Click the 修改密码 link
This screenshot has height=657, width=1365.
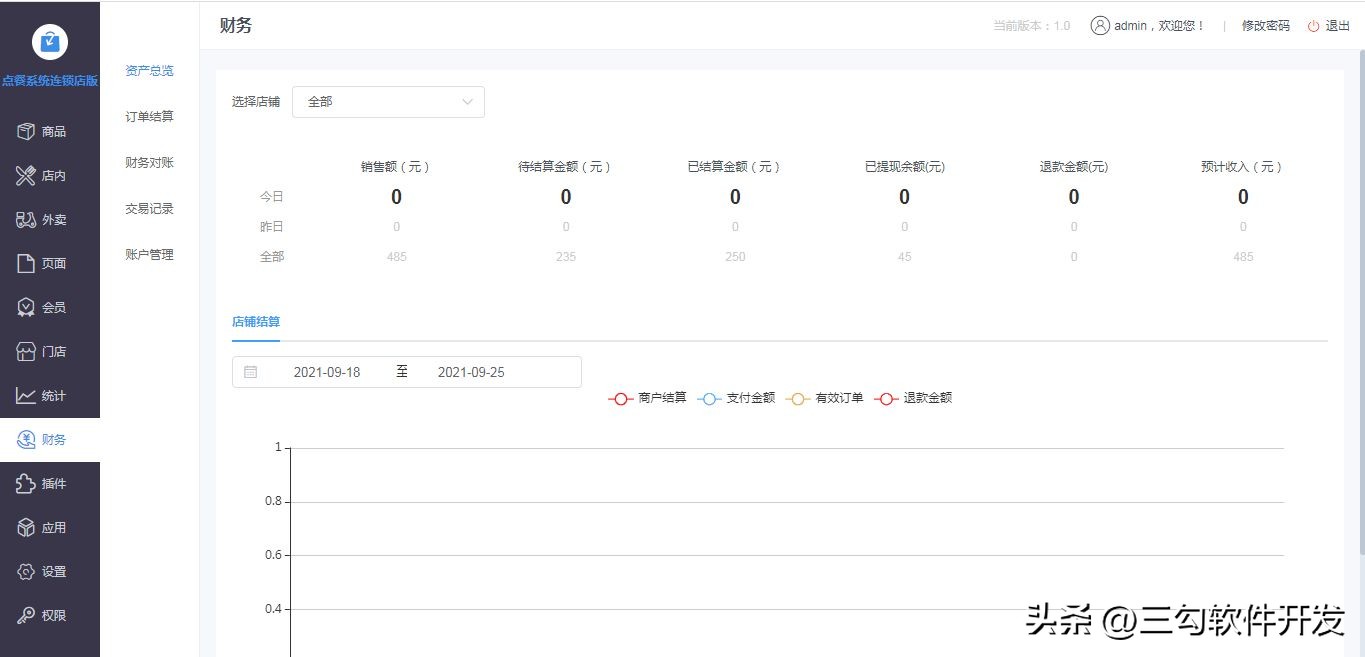tap(1264, 25)
